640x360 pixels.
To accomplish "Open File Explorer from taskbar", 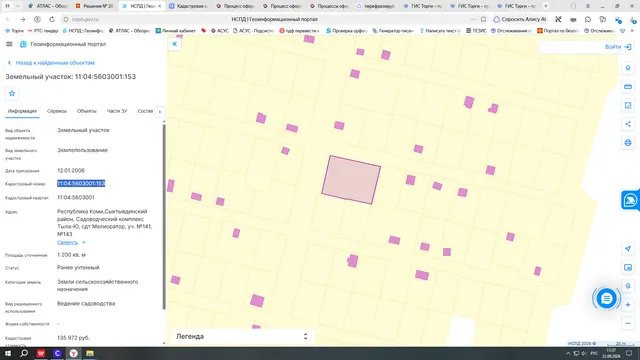I will [x=90, y=353].
